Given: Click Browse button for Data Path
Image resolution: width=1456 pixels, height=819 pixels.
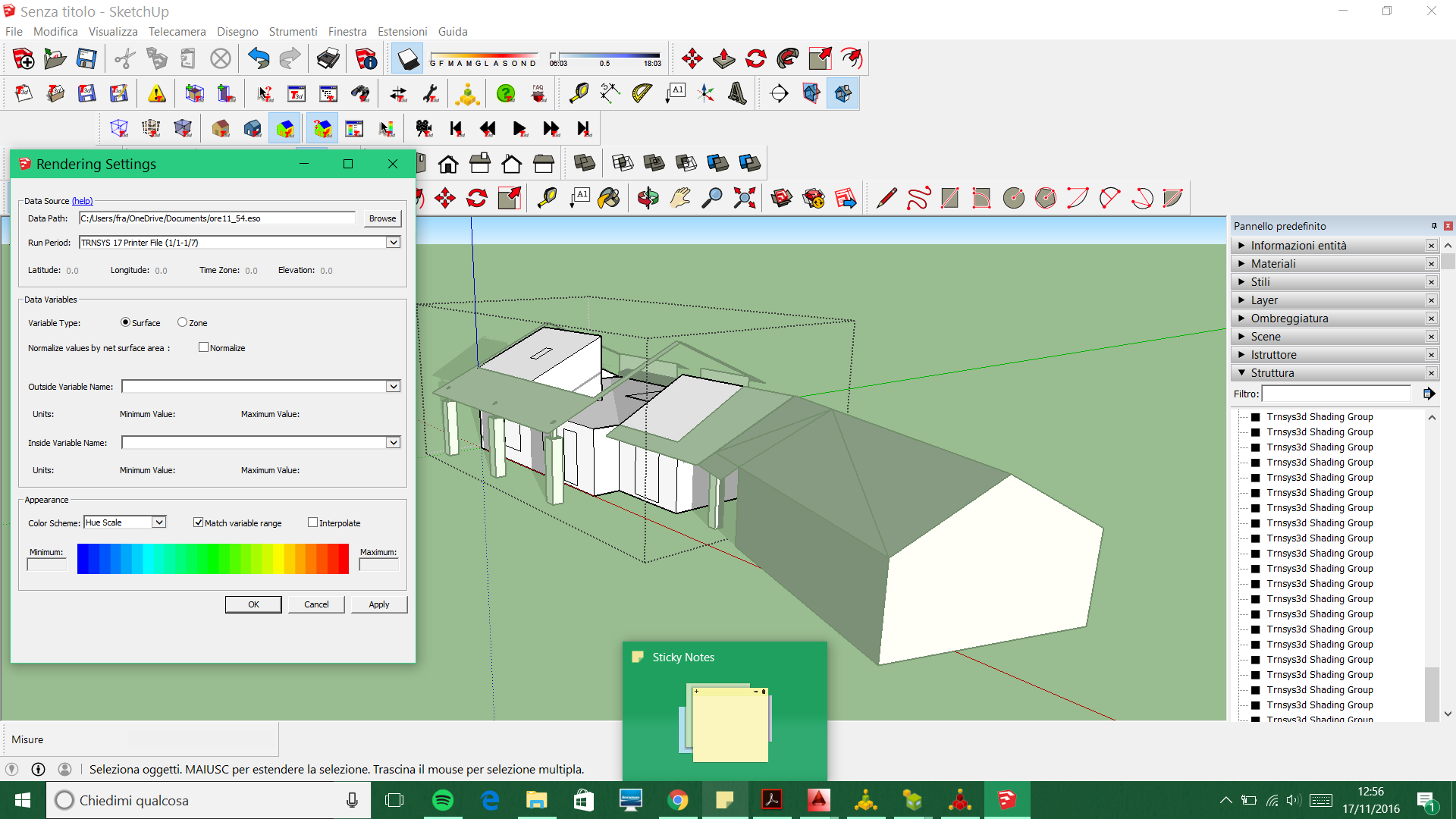Looking at the screenshot, I should pos(382,218).
